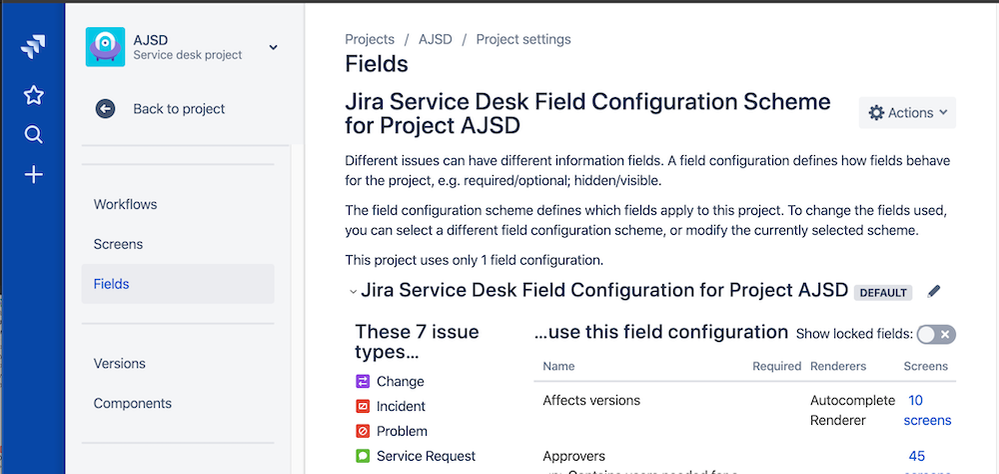This screenshot has width=999, height=474.
Task: Click the use this field configuration heading
Action: (661, 332)
